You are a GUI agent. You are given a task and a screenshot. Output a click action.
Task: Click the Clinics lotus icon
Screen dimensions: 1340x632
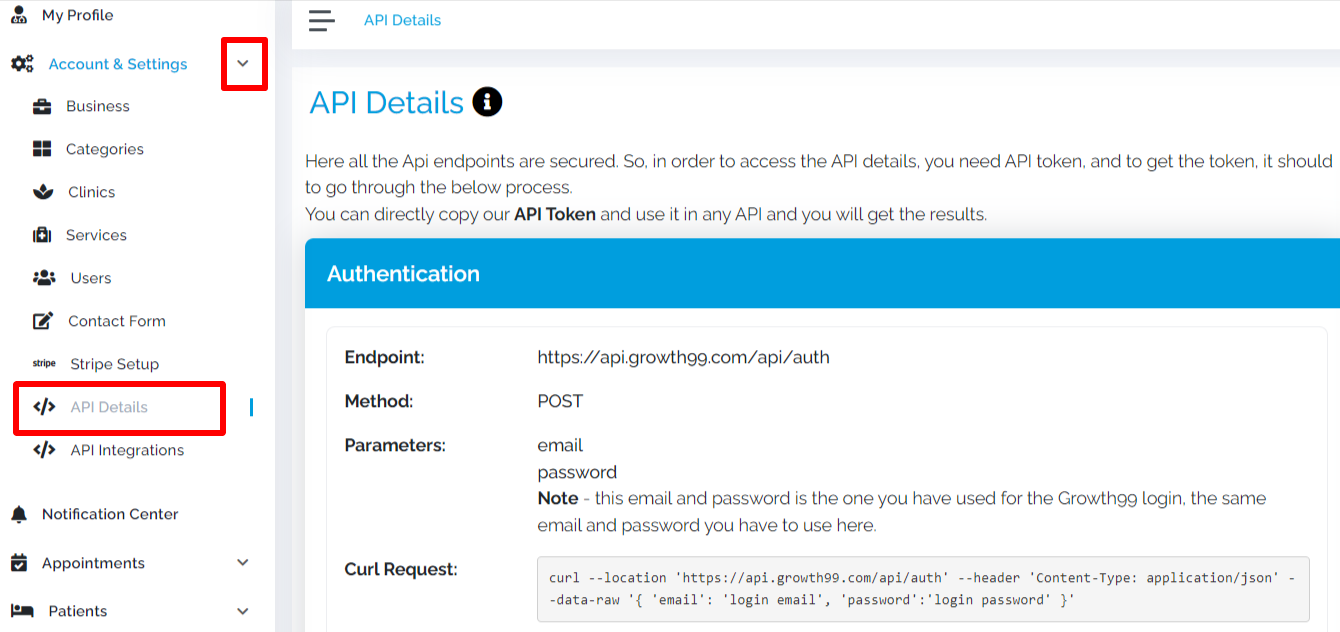point(43,192)
